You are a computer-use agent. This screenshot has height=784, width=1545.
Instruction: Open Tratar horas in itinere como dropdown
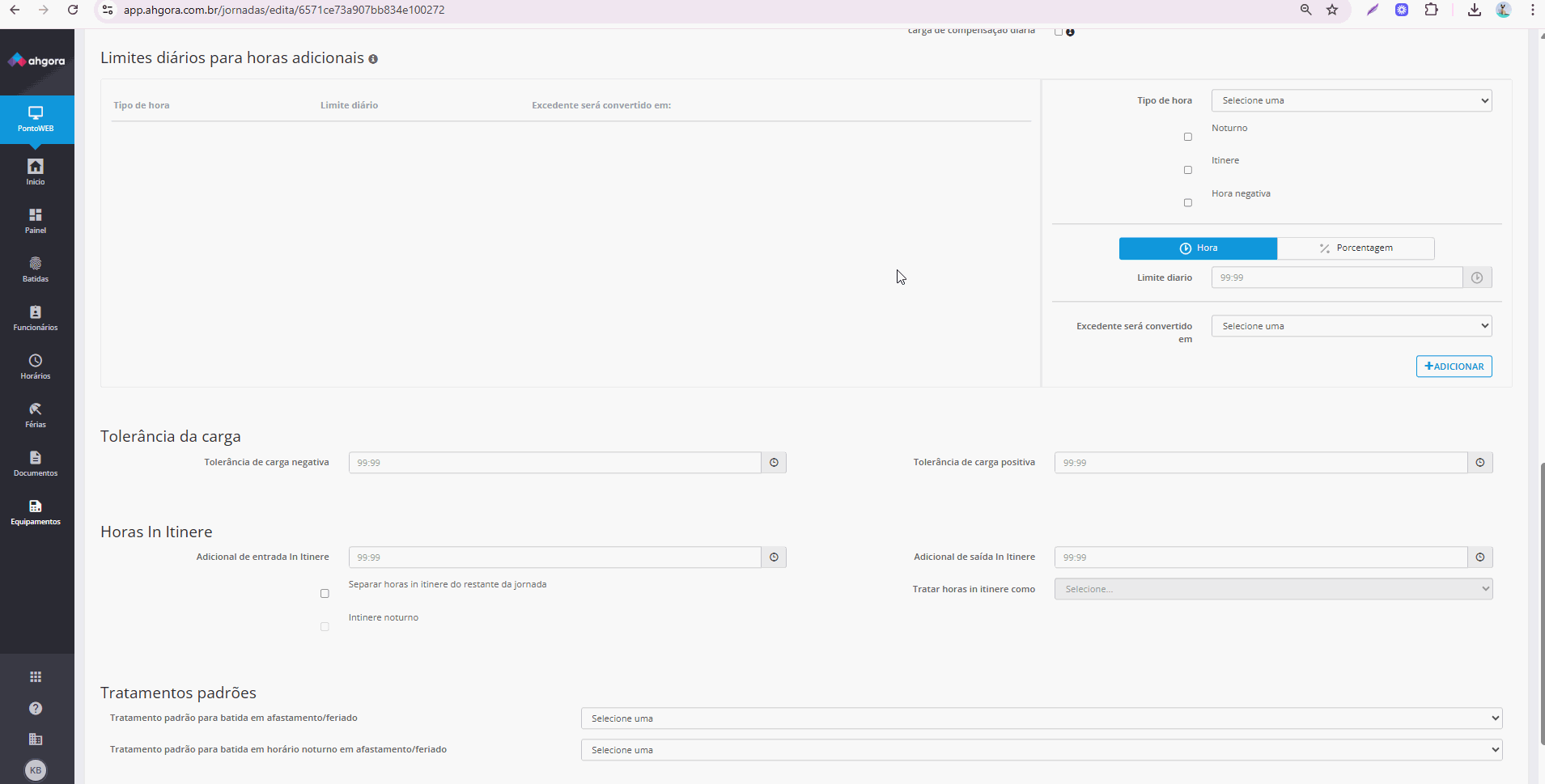tap(1273, 589)
